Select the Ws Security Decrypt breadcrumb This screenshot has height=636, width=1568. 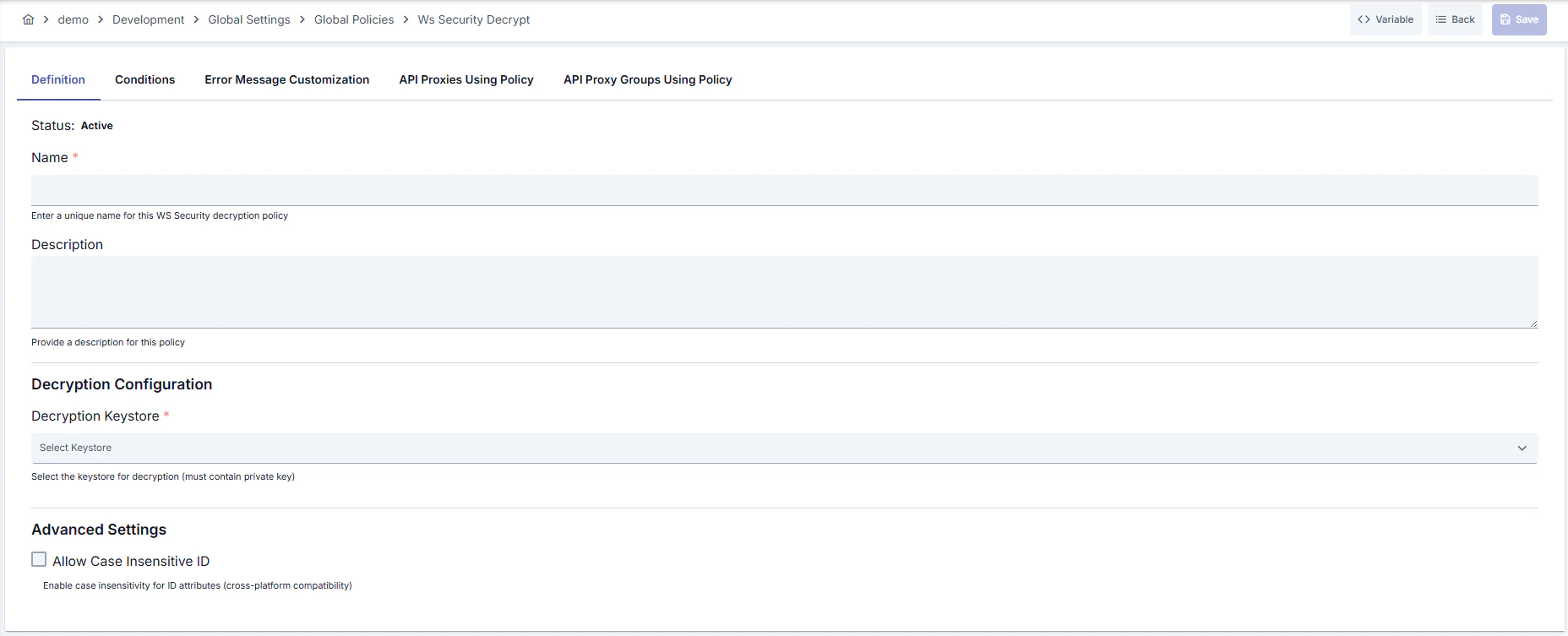click(x=474, y=19)
